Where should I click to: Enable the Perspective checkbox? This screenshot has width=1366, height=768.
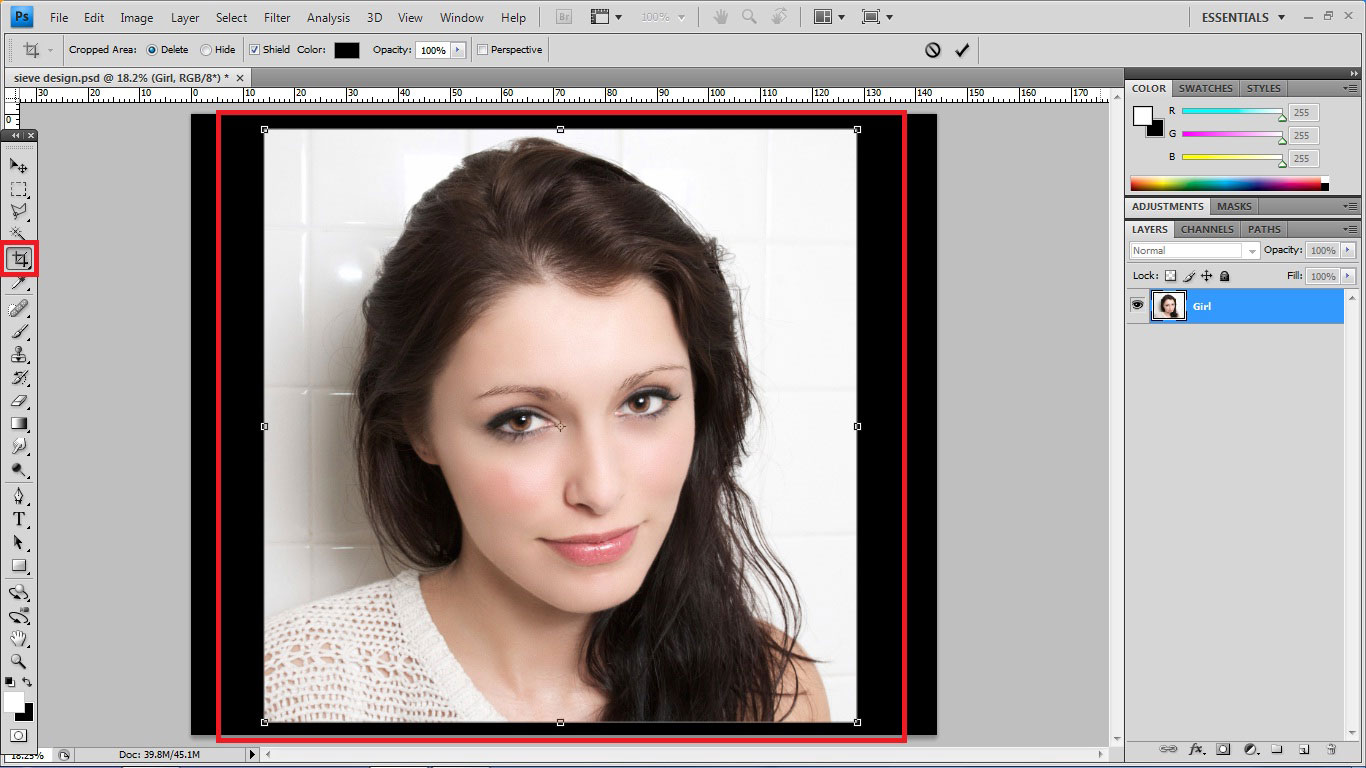tap(484, 50)
